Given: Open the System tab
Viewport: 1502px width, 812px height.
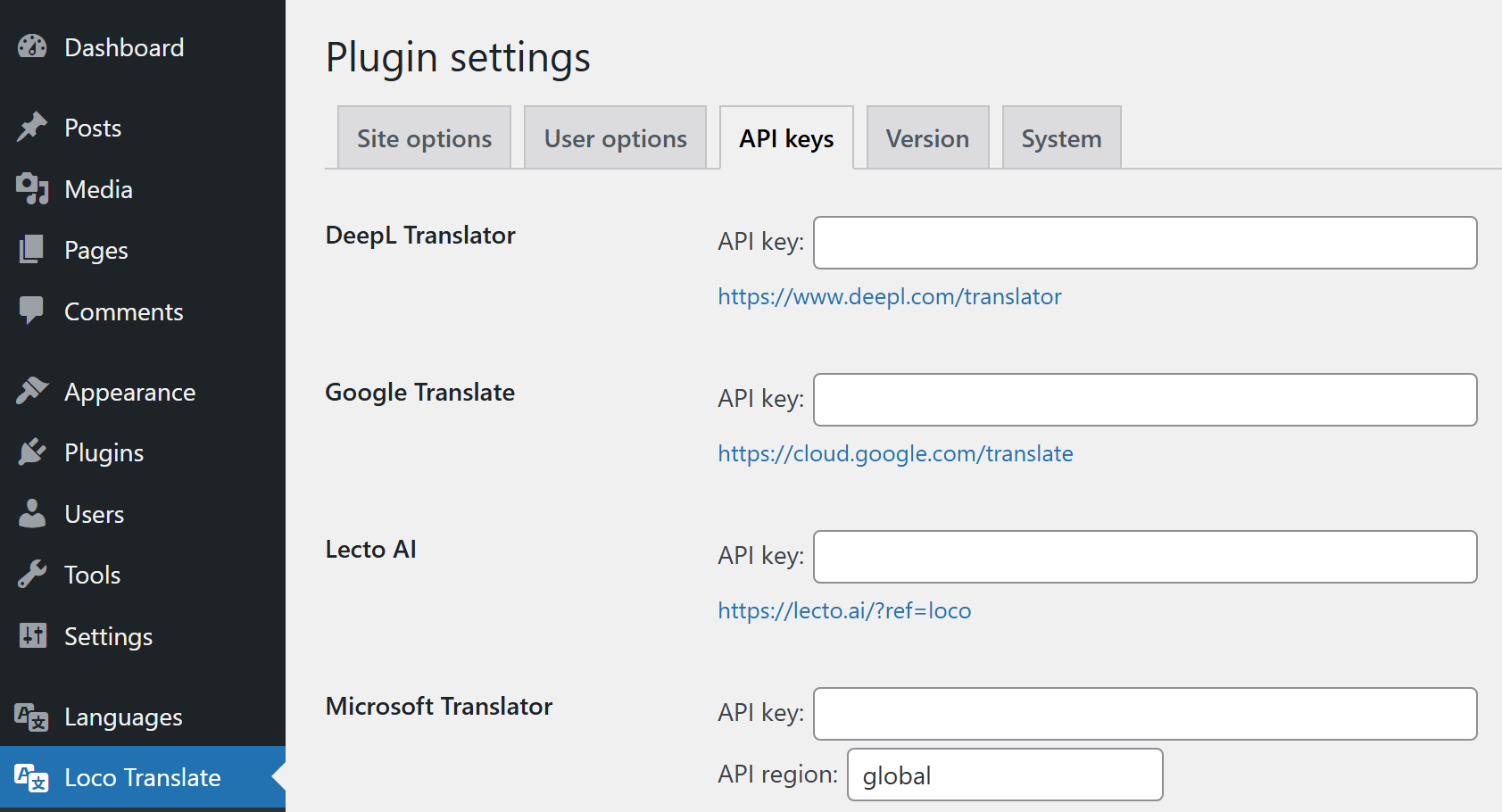Looking at the screenshot, I should 1061,137.
